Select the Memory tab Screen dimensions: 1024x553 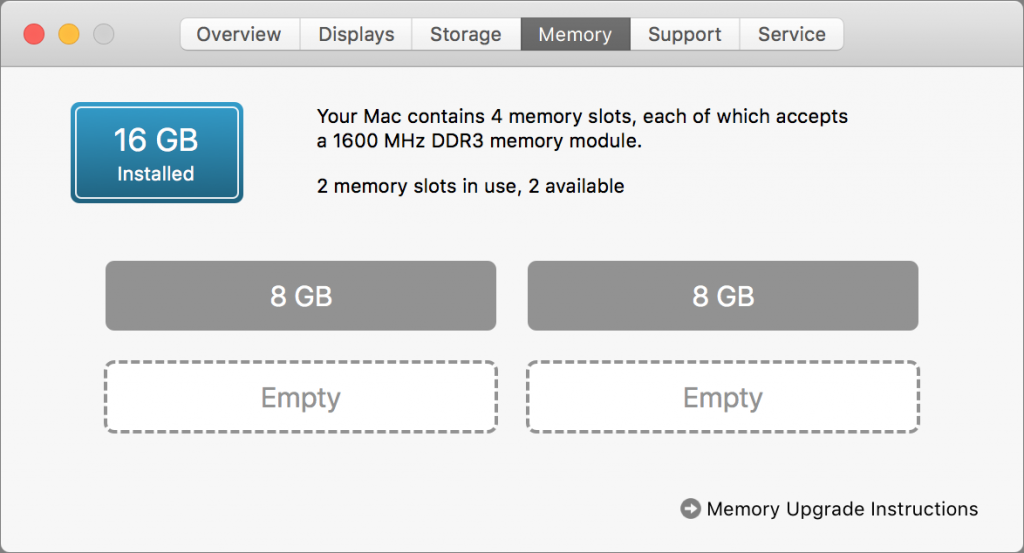575,34
